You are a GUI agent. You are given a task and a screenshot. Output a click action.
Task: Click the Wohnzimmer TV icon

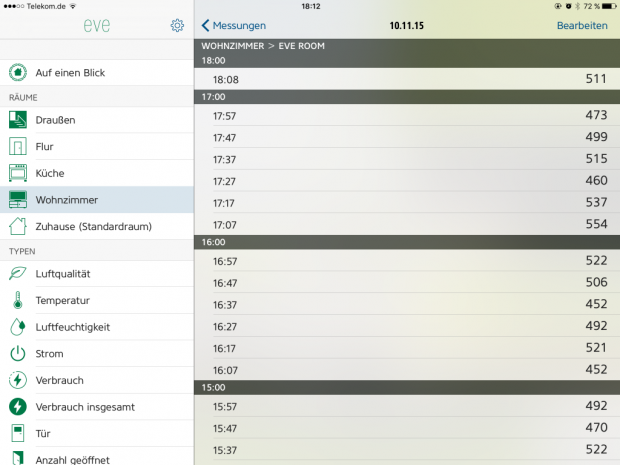coord(18,199)
